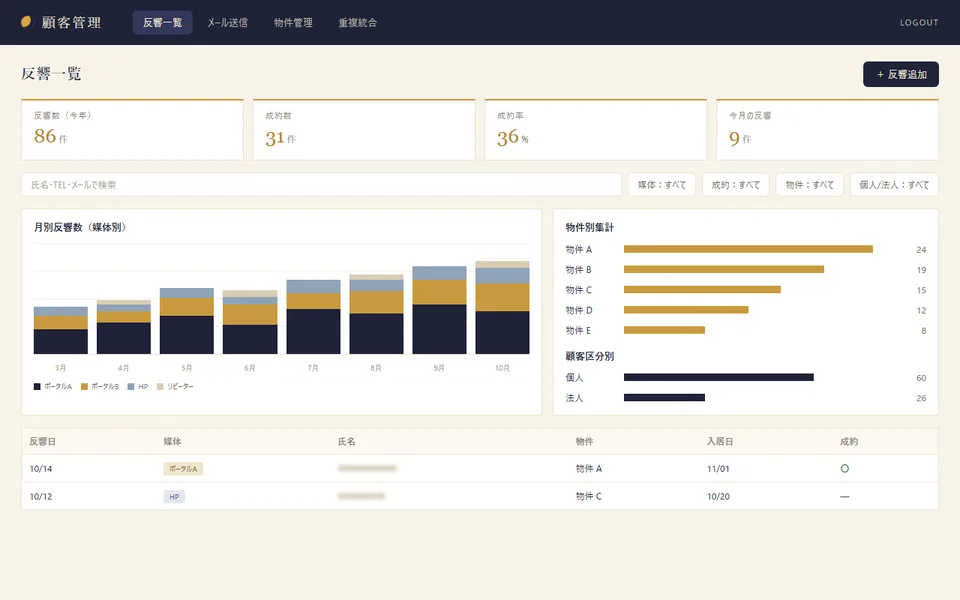Image resolution: width=960 pixels, height=600 pixels.
Task: Open the 反響一覧 tab
Action: point(162,23)
